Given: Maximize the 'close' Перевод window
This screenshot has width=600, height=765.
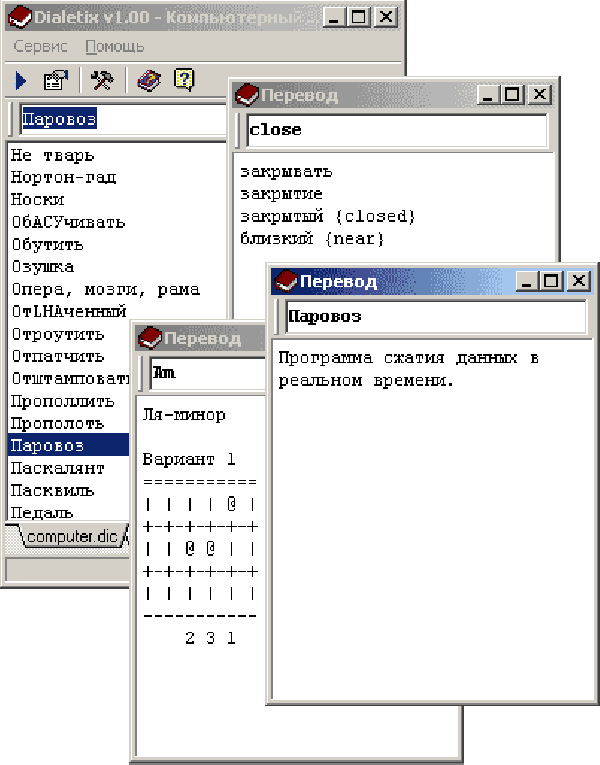Looking at the screenshot, I should pyautogui.click(x=512, y=94).
